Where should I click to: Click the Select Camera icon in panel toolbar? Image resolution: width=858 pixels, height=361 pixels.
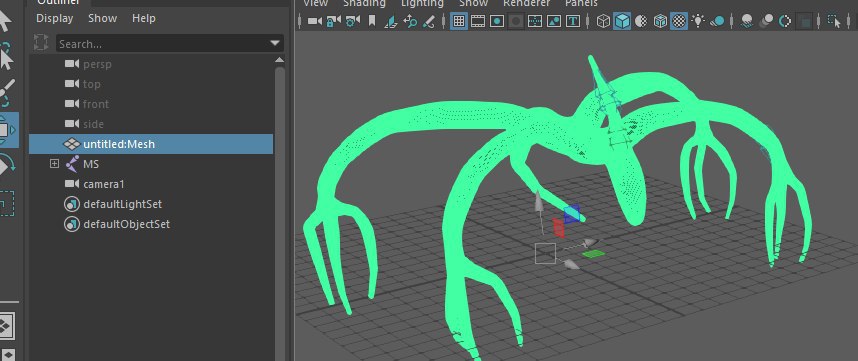click(x=315, y=21)
